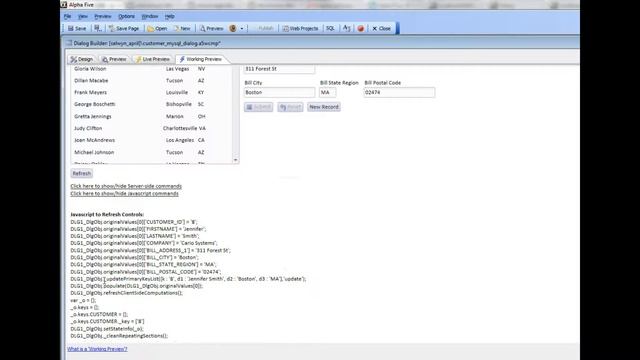Select Dillan Macabe row in the list

click(152, 80)
